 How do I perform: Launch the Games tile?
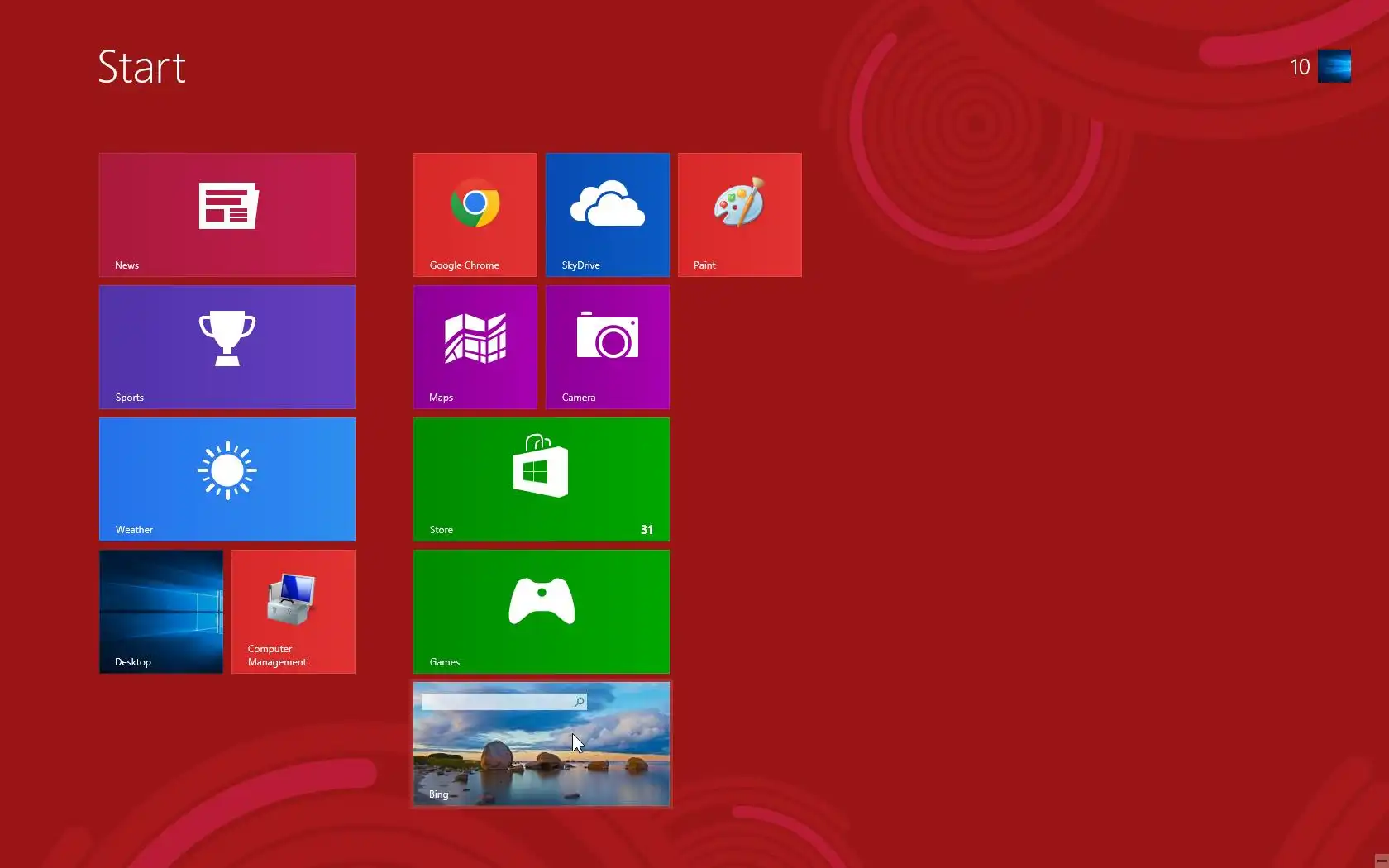click(542, 612)
